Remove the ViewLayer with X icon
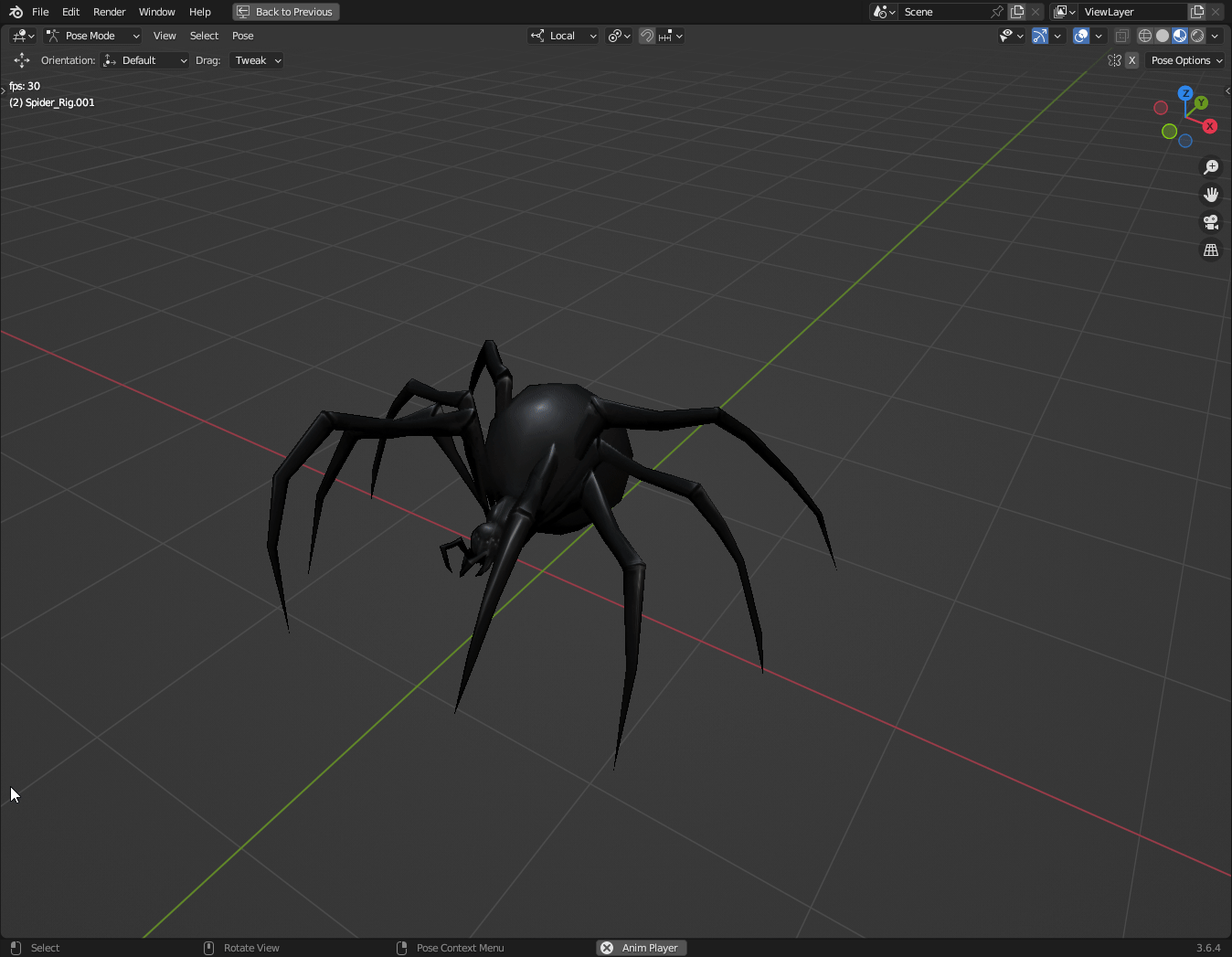 [1216, 12]
